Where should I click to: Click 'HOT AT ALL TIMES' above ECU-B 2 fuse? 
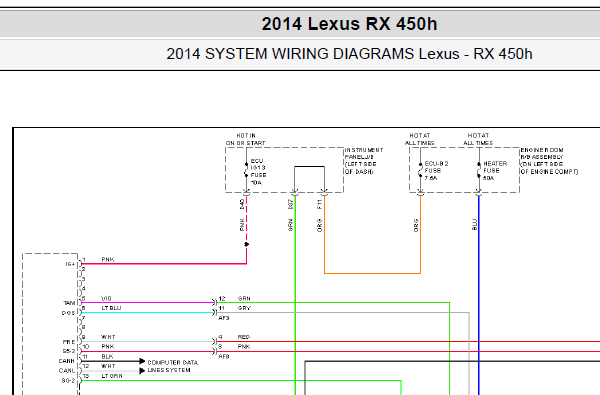point(420,139)
